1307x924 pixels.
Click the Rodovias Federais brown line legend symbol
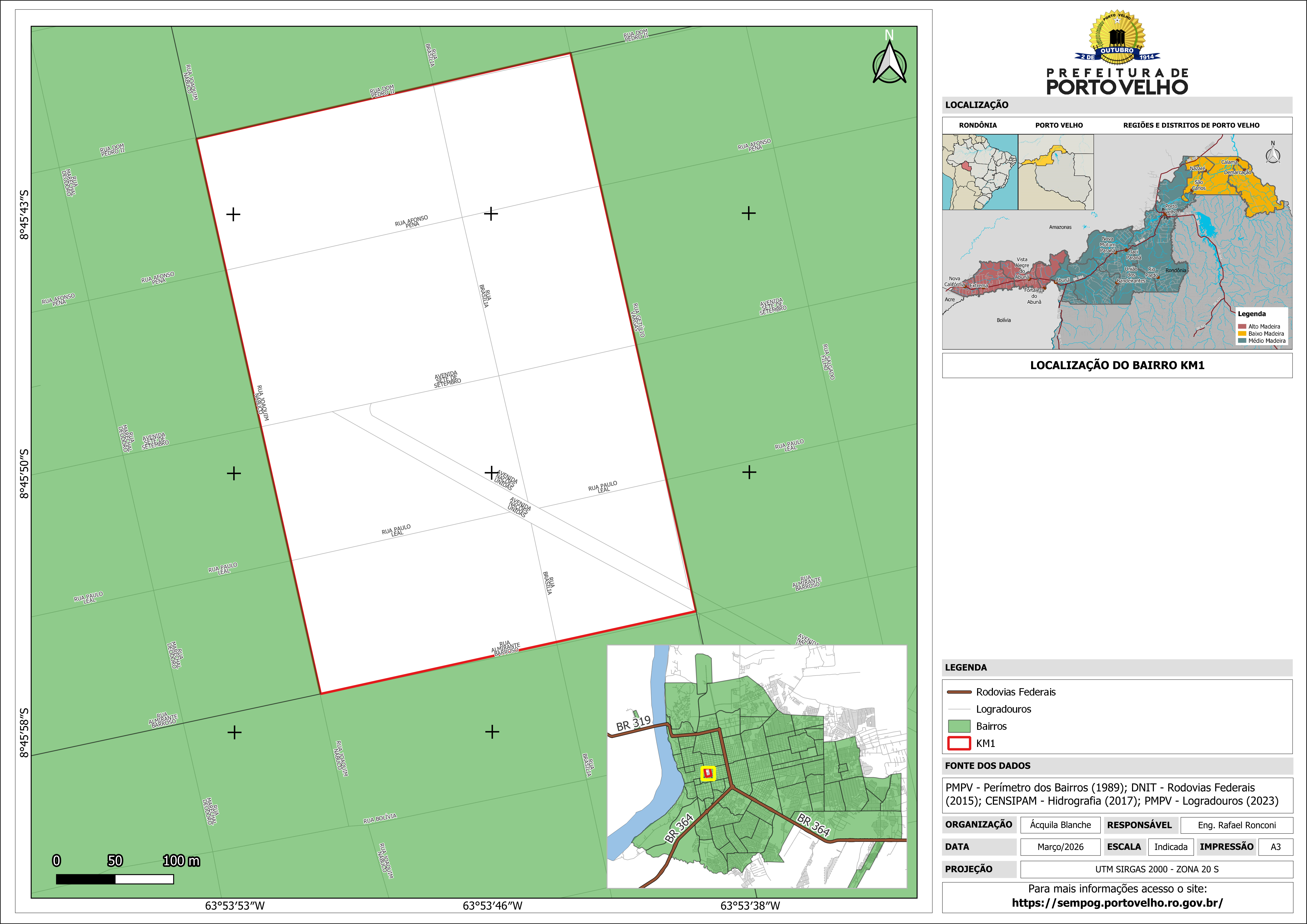(x=959, y=692)
